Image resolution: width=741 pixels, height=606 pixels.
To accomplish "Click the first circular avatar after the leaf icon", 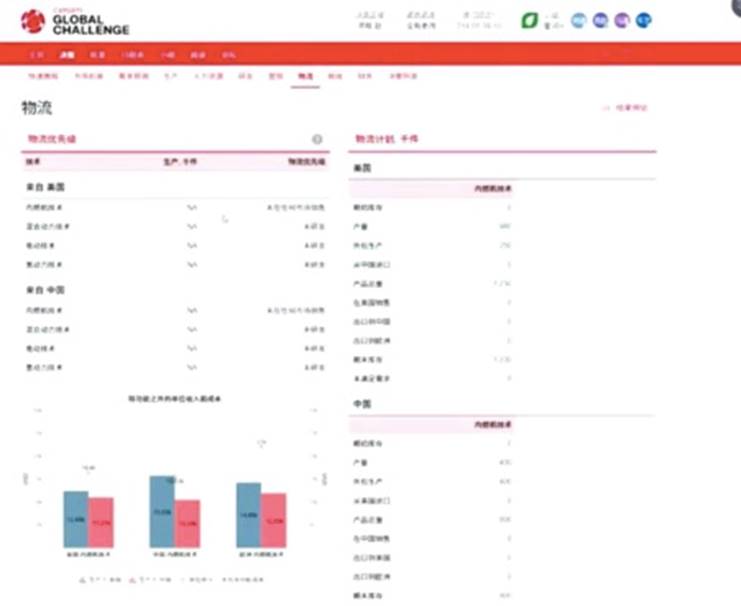I will (x=579, y=20).
